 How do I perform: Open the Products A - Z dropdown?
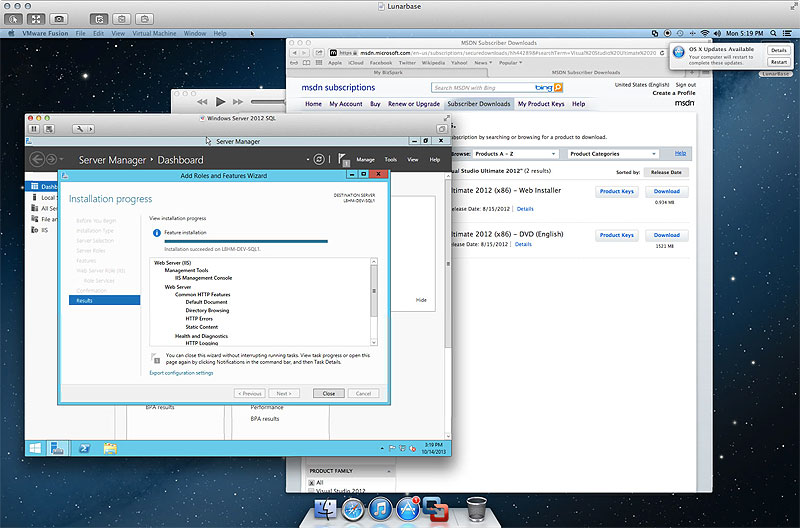515,154
